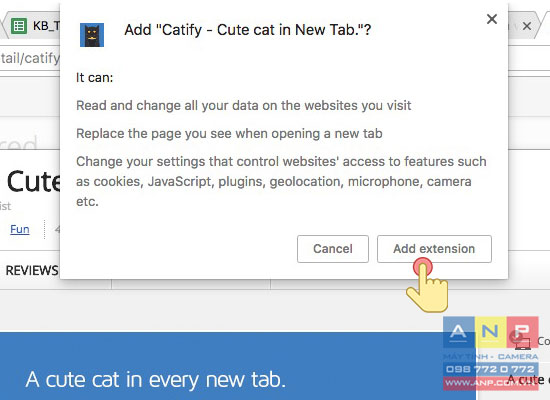Click the laptop icon beside the ANP logo

point(523,342)
